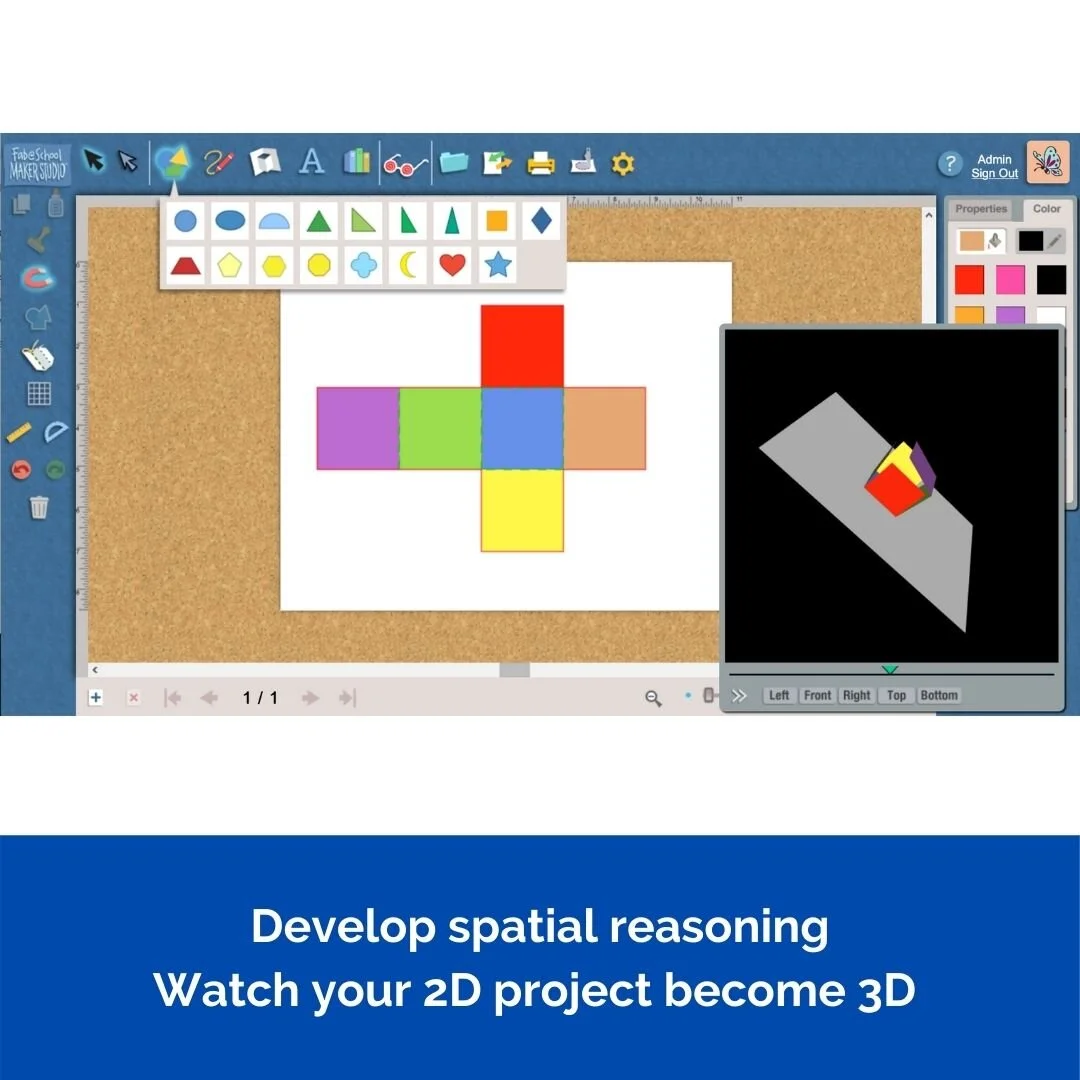Image resolution: width=1080 pixels, height=1080 pixels.
Task: Select the fill color bucket selector
Action: pyautogui.click(x=982, y=241)
